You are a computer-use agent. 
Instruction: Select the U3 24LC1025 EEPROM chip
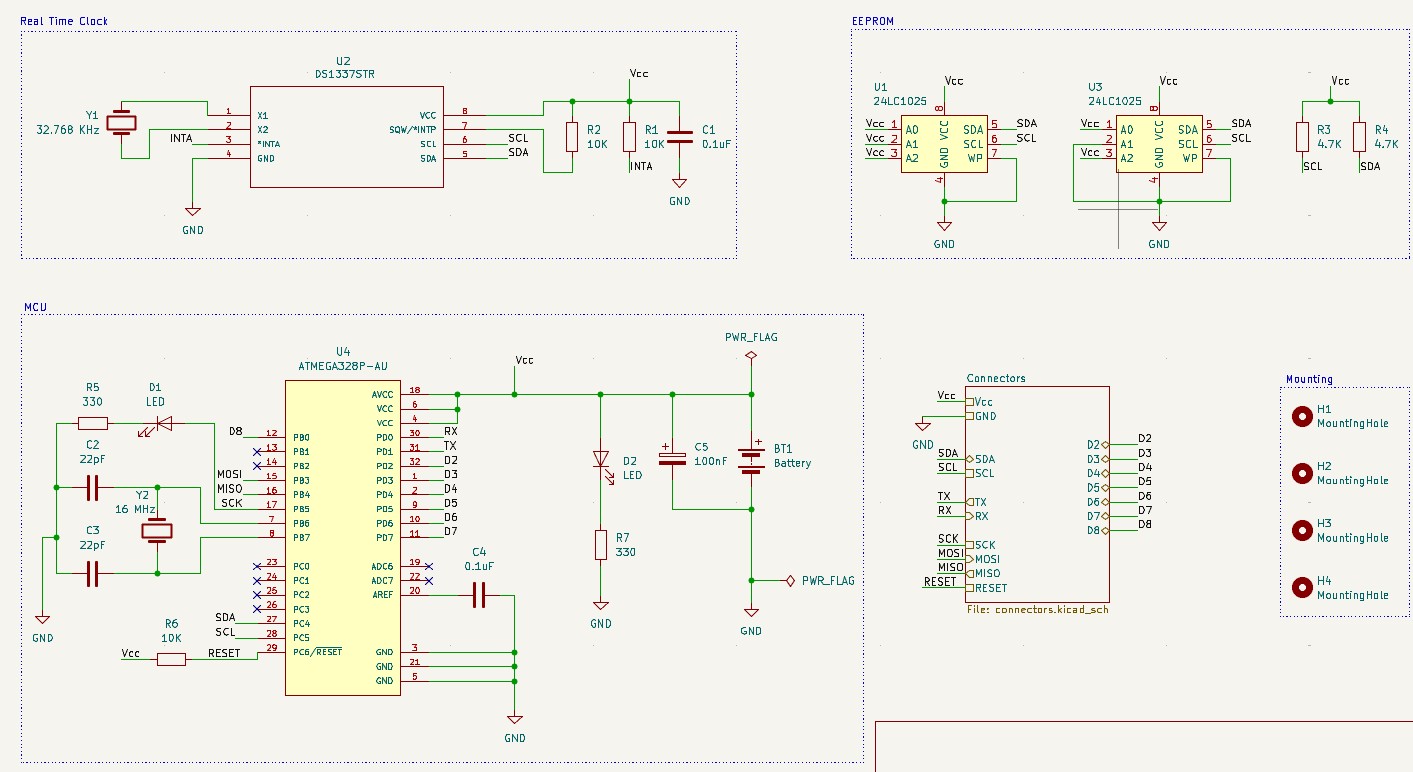(1158, 144)
